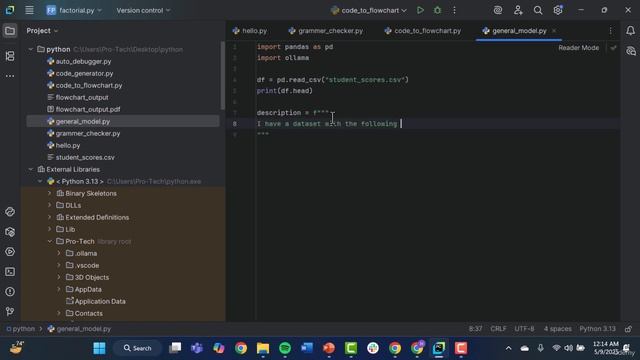Click the Project tree vertical scrollbar
The width and height of the screenshot is (640, 360).
point(222,76)
